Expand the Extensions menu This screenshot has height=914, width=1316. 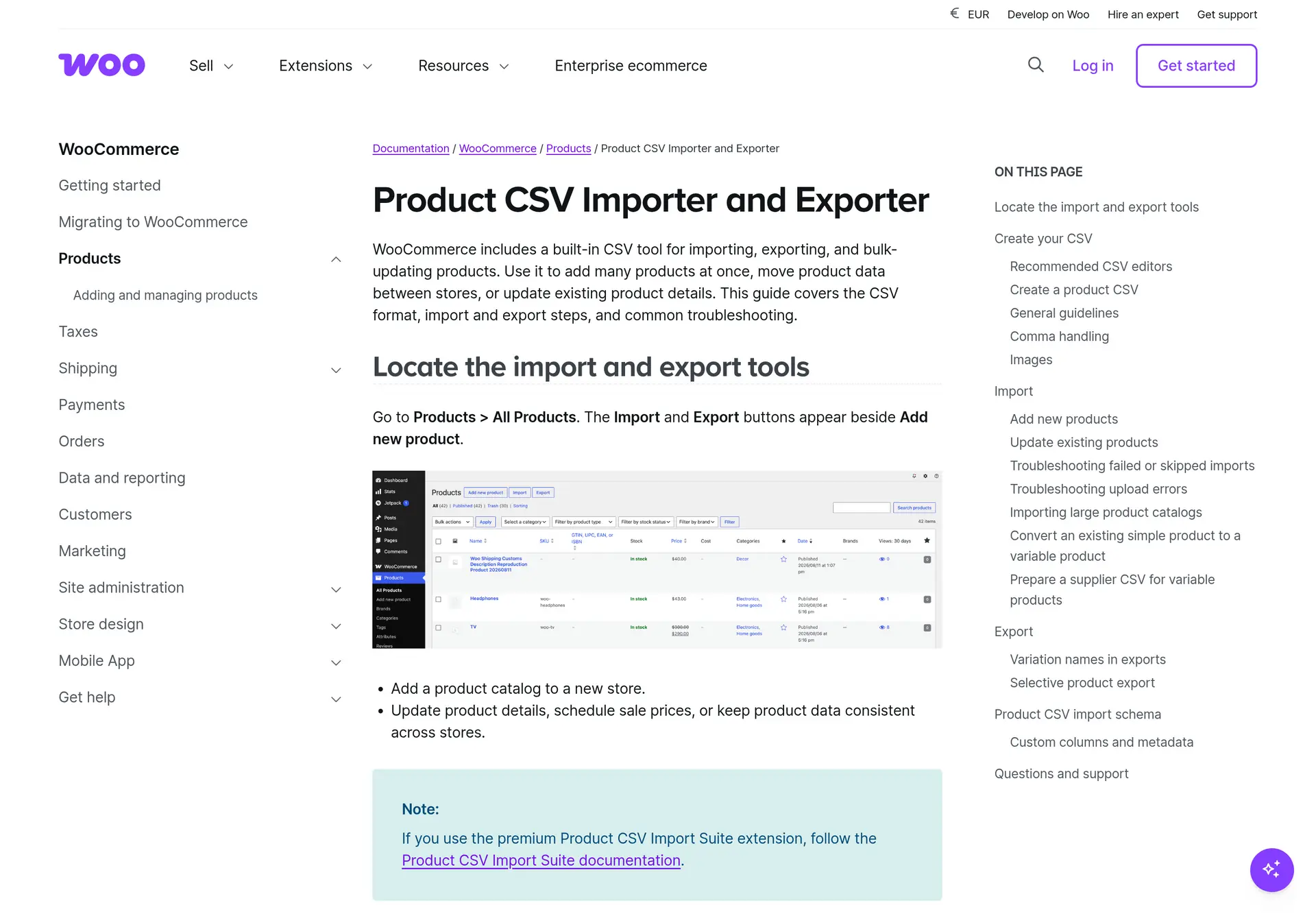(326, 66)
